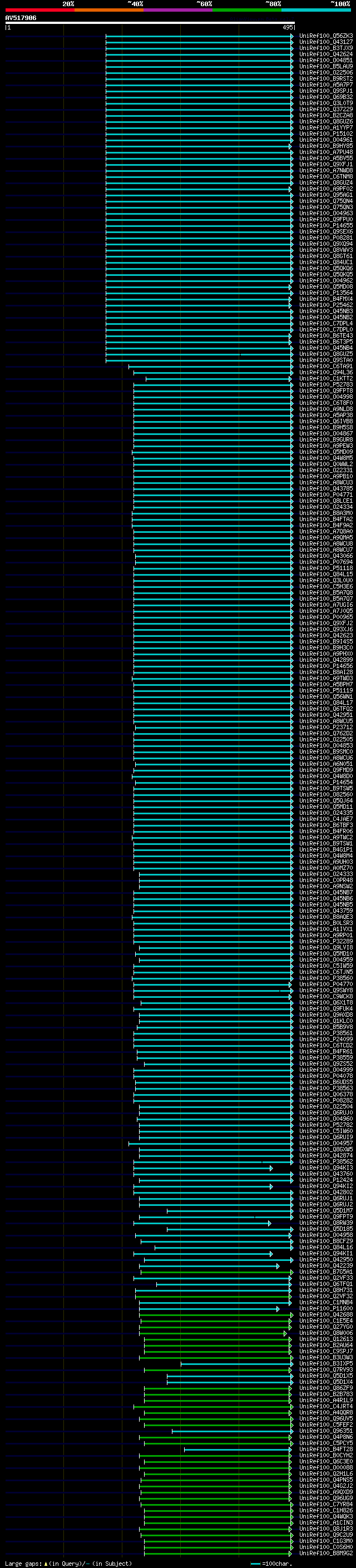Select label UniRef100_C1KTT2
356x1568 pixels.
[x=325, y=379]
